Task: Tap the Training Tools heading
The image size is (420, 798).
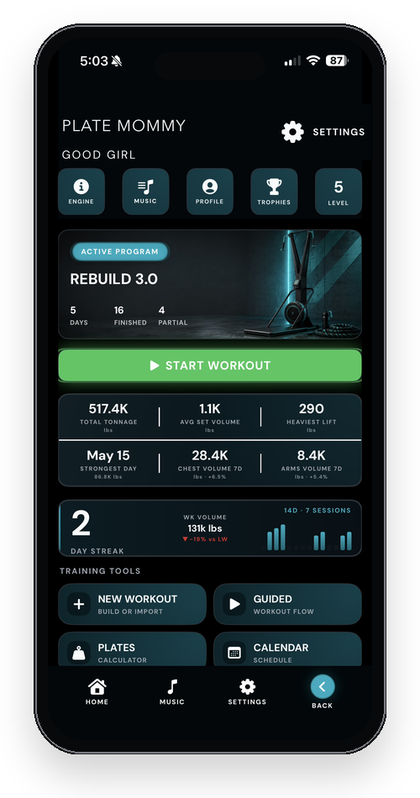Action: [100, 571]
